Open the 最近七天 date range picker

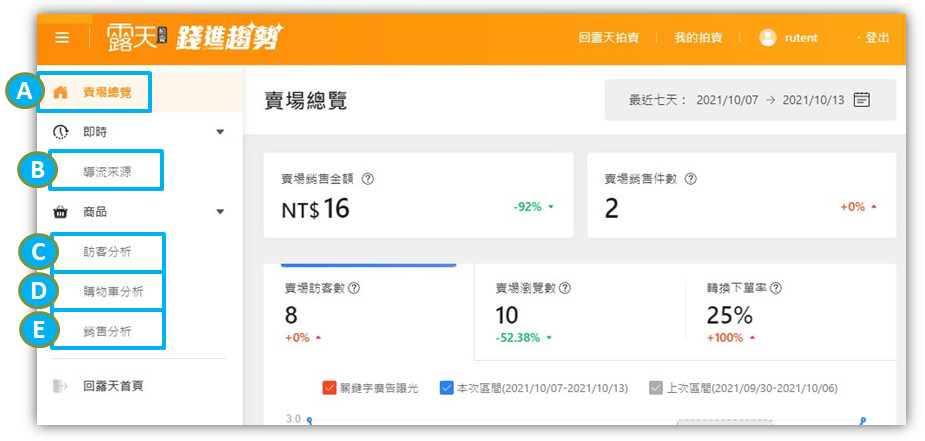[749, 100]
